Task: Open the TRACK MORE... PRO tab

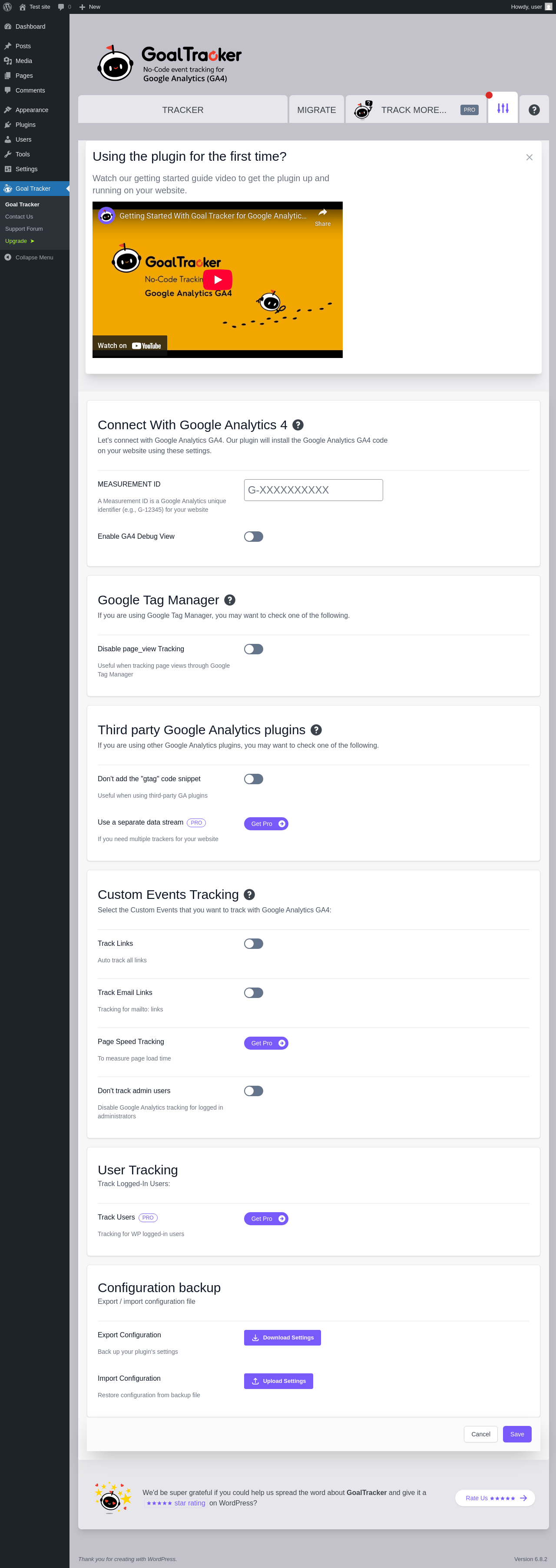Action: coord(415,109)
